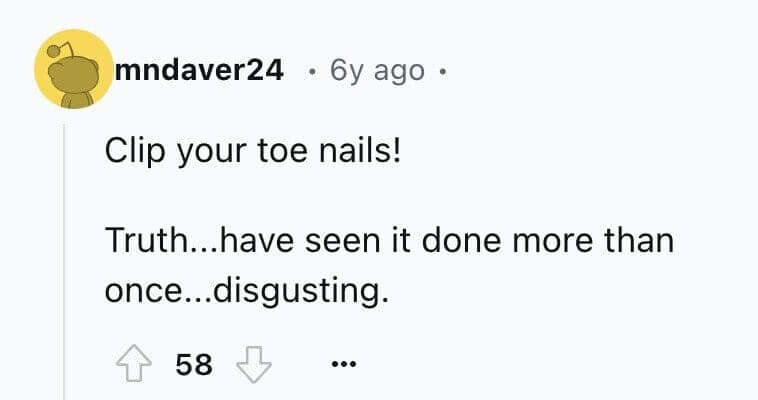Click the Snoo avatar of mndaver24
The image size is (758, 400).
(x=72, y=70)
